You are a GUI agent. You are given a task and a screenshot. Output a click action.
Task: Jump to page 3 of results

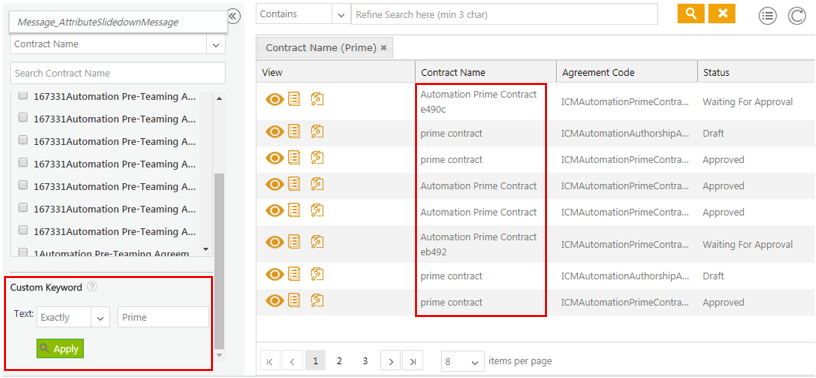point(365,361)
